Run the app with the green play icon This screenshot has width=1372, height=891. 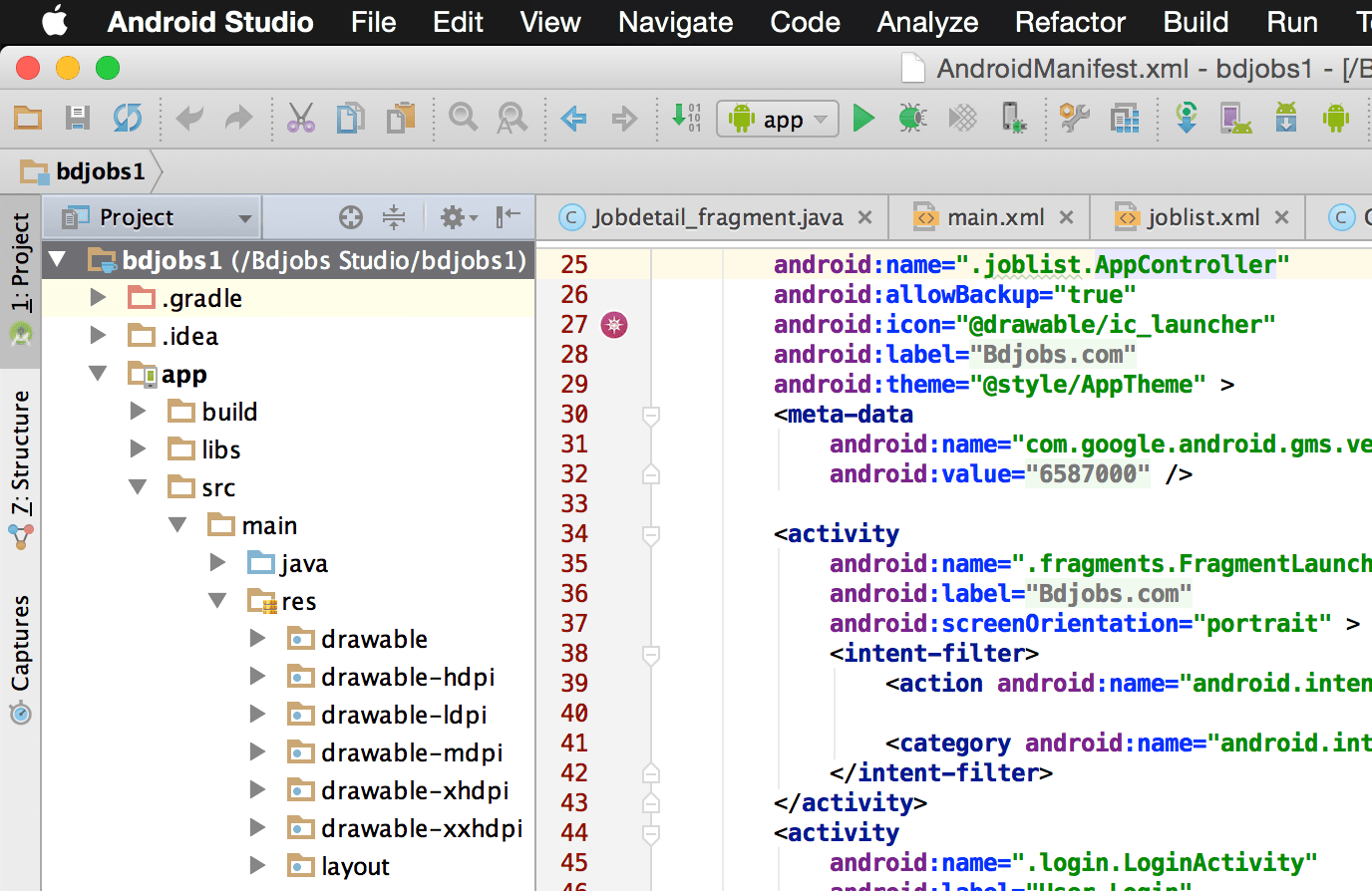(863, 119)
